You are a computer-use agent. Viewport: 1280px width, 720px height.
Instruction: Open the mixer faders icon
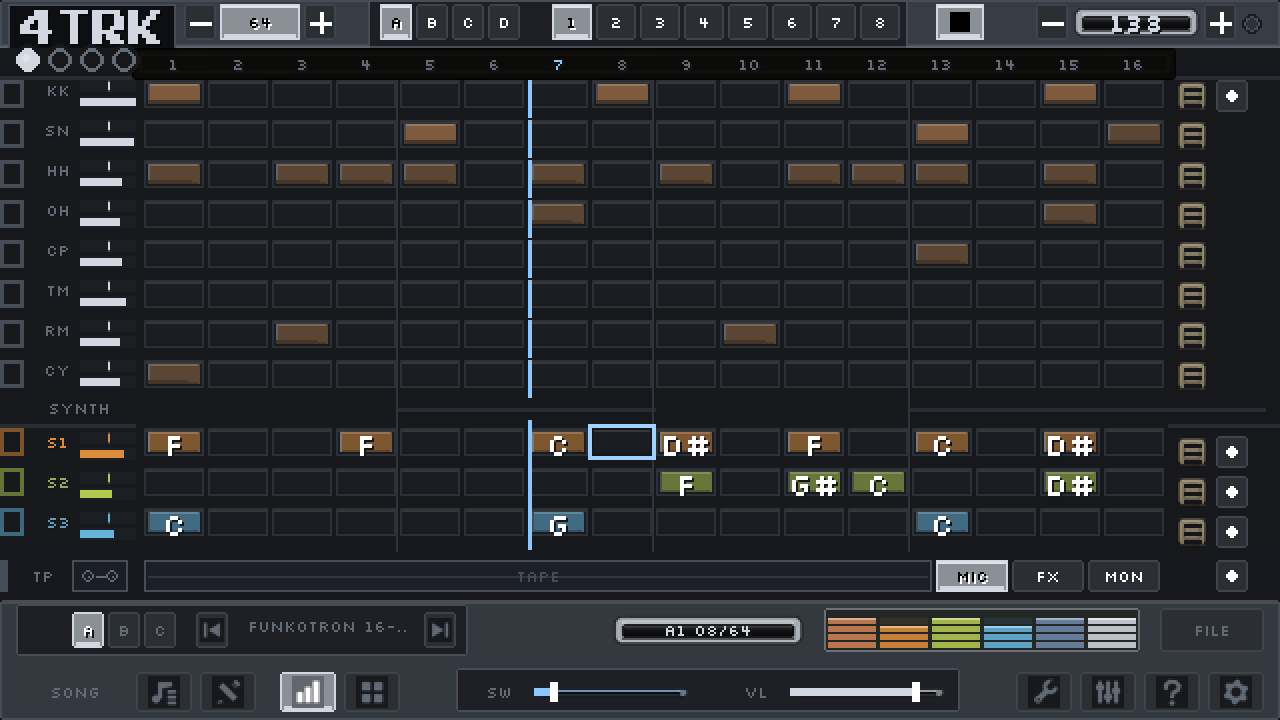tap(1108, 691)
